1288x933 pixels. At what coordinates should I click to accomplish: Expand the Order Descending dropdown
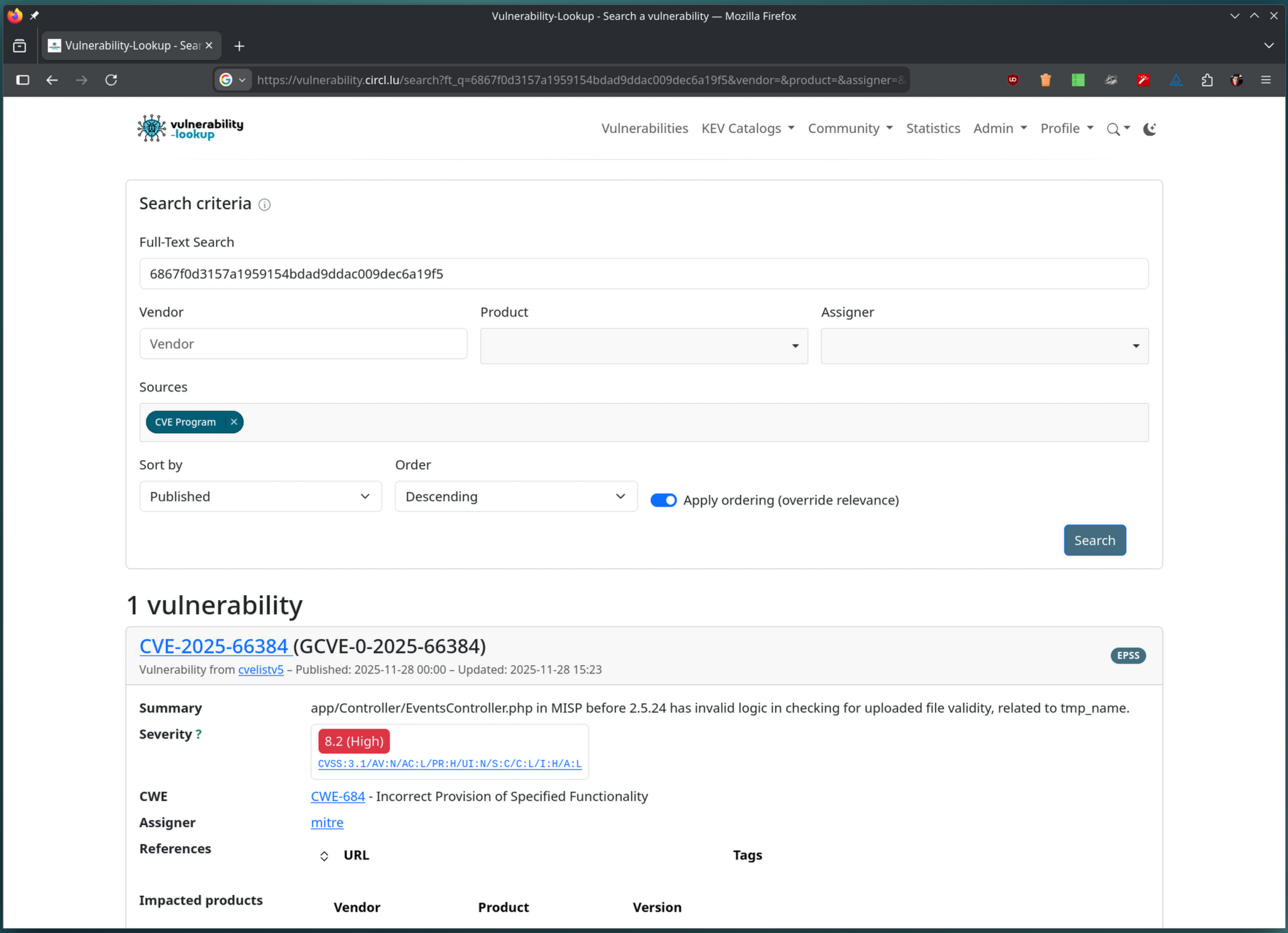tap(515, 496)
